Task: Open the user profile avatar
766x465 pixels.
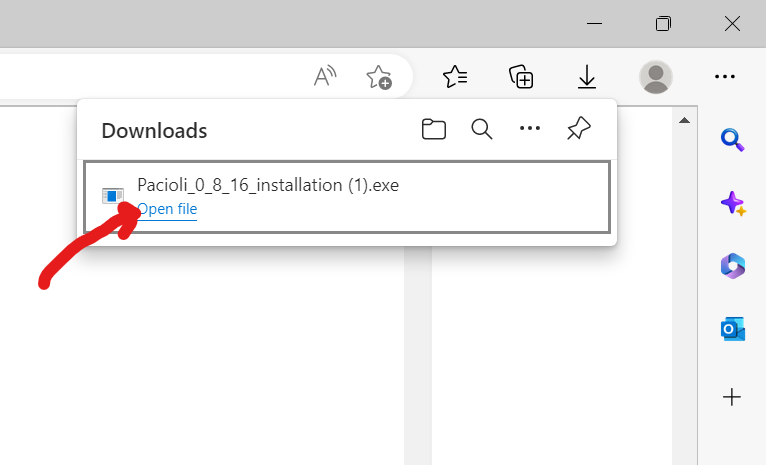Action: coord(655,76)
